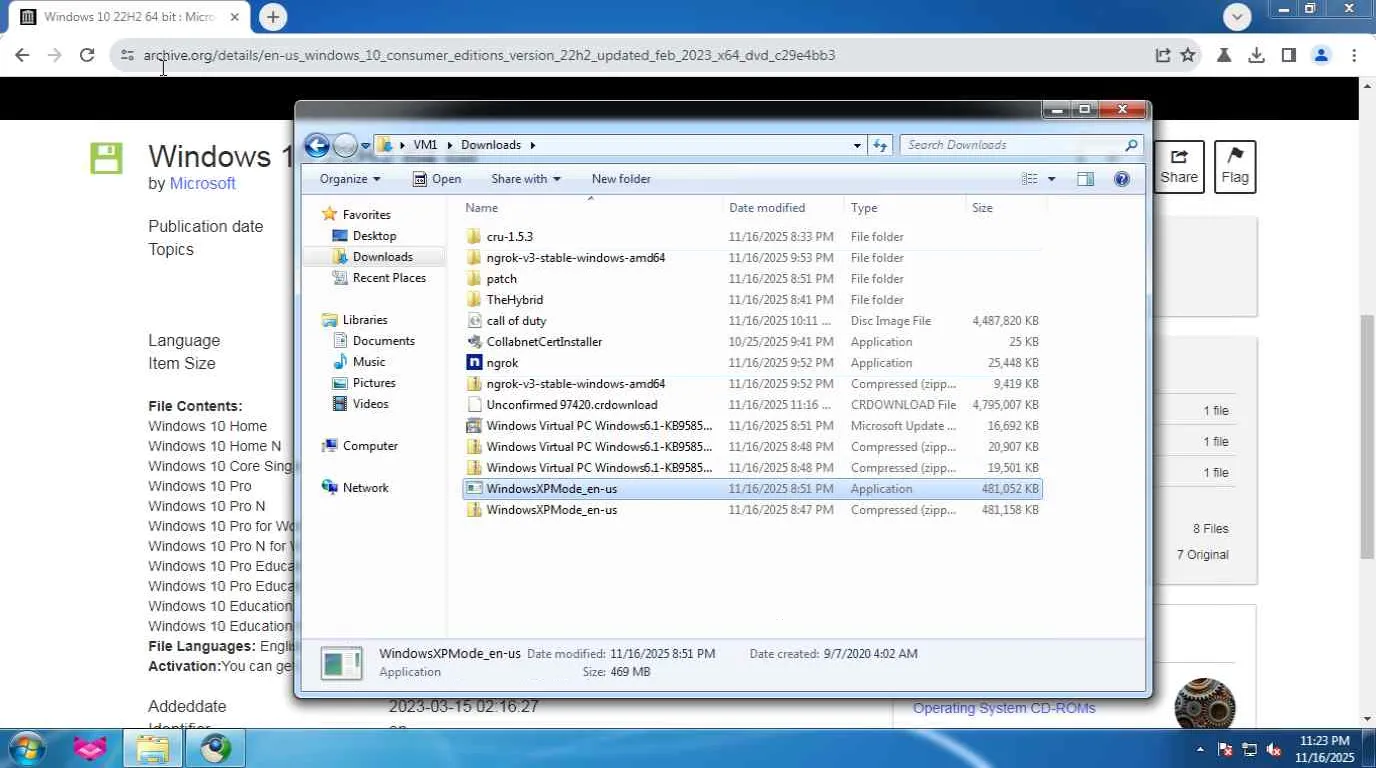Image resolution: width=1376 pixels, height=768 pixels.
Task: Open Action Center flag in system tray
Action: pos(1226,749)
